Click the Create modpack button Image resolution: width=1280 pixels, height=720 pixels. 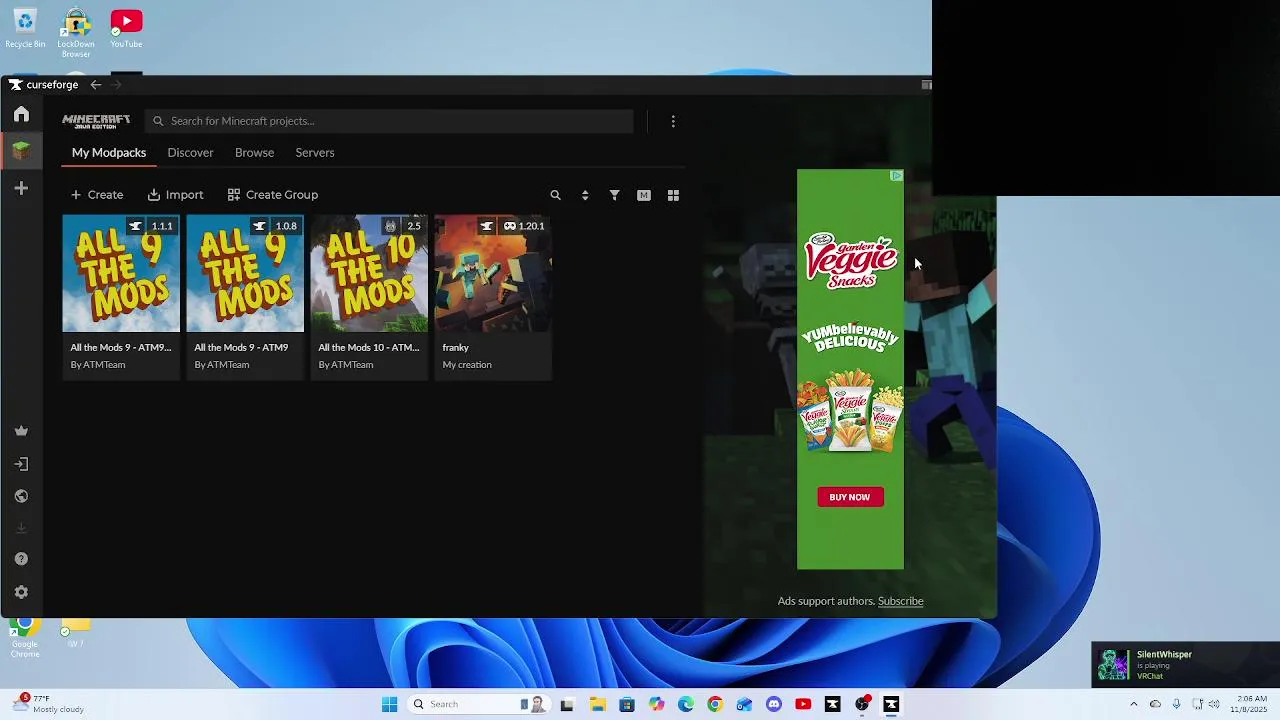pyautogui.click(x=97, y=195)
